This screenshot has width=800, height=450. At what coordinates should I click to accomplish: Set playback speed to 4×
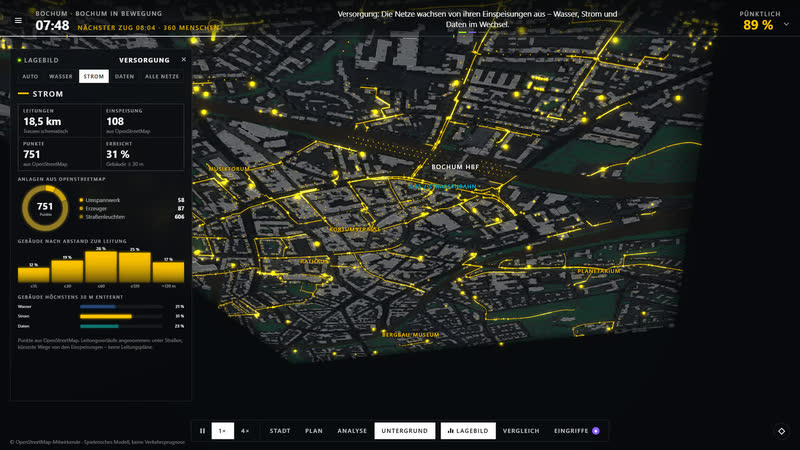pyautogui.click(x=245, y=431)
